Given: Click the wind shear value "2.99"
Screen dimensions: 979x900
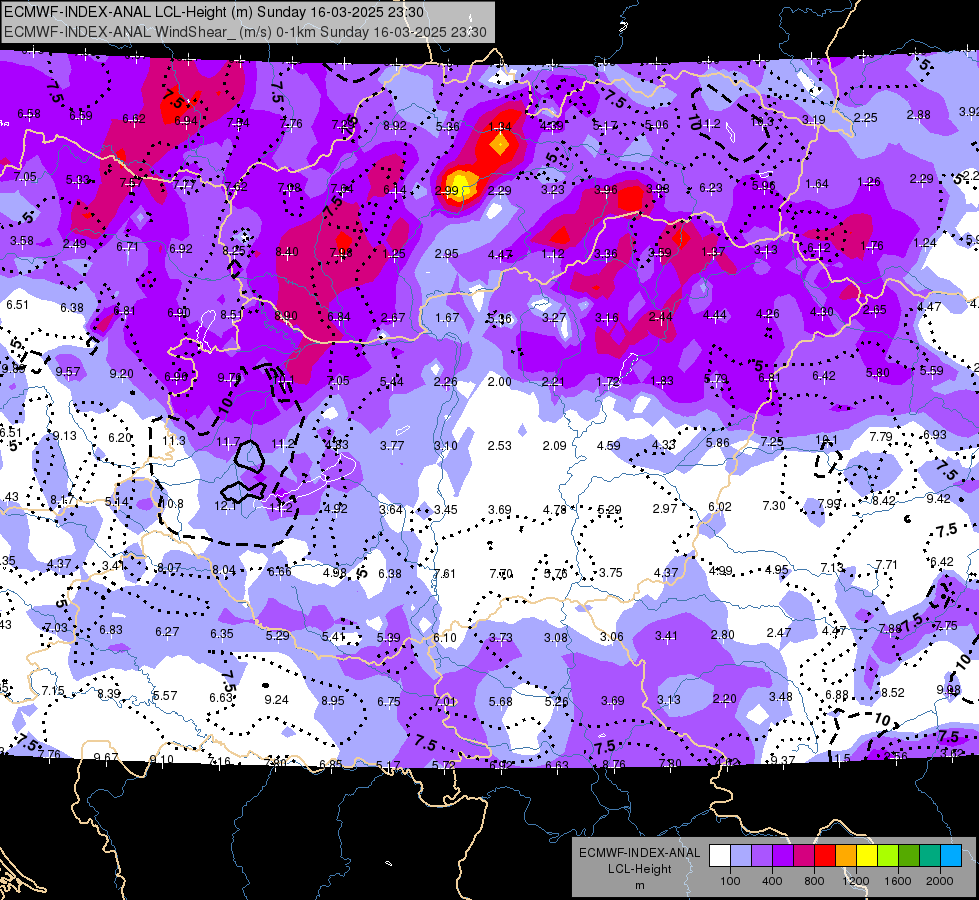Looking at the screenshot, I should click(446, 191).
